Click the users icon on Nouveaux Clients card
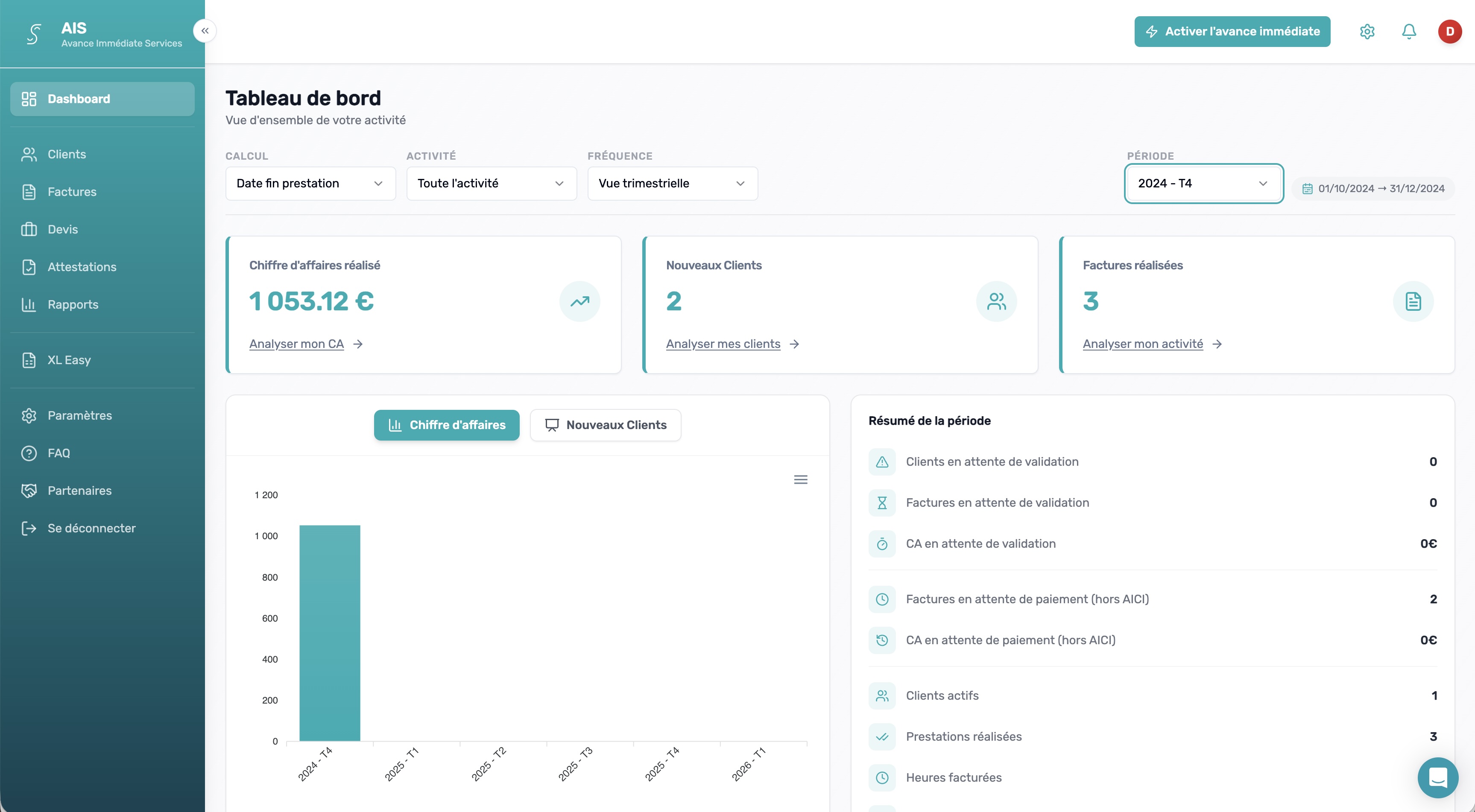Image resolution: width=1475 pixels, height=812 pixels. (x=996, y=301)
